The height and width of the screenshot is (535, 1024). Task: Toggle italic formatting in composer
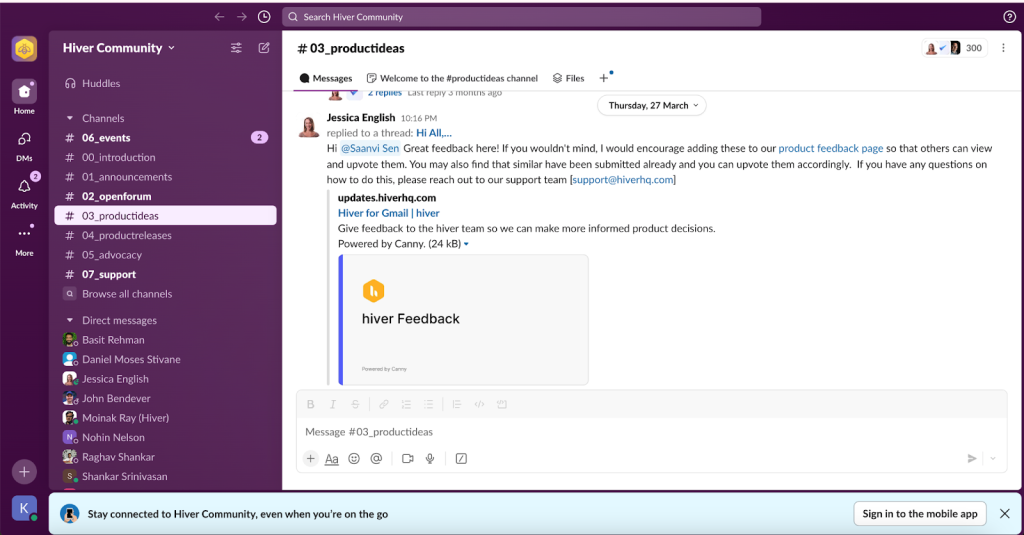click(x=333, y=404)
